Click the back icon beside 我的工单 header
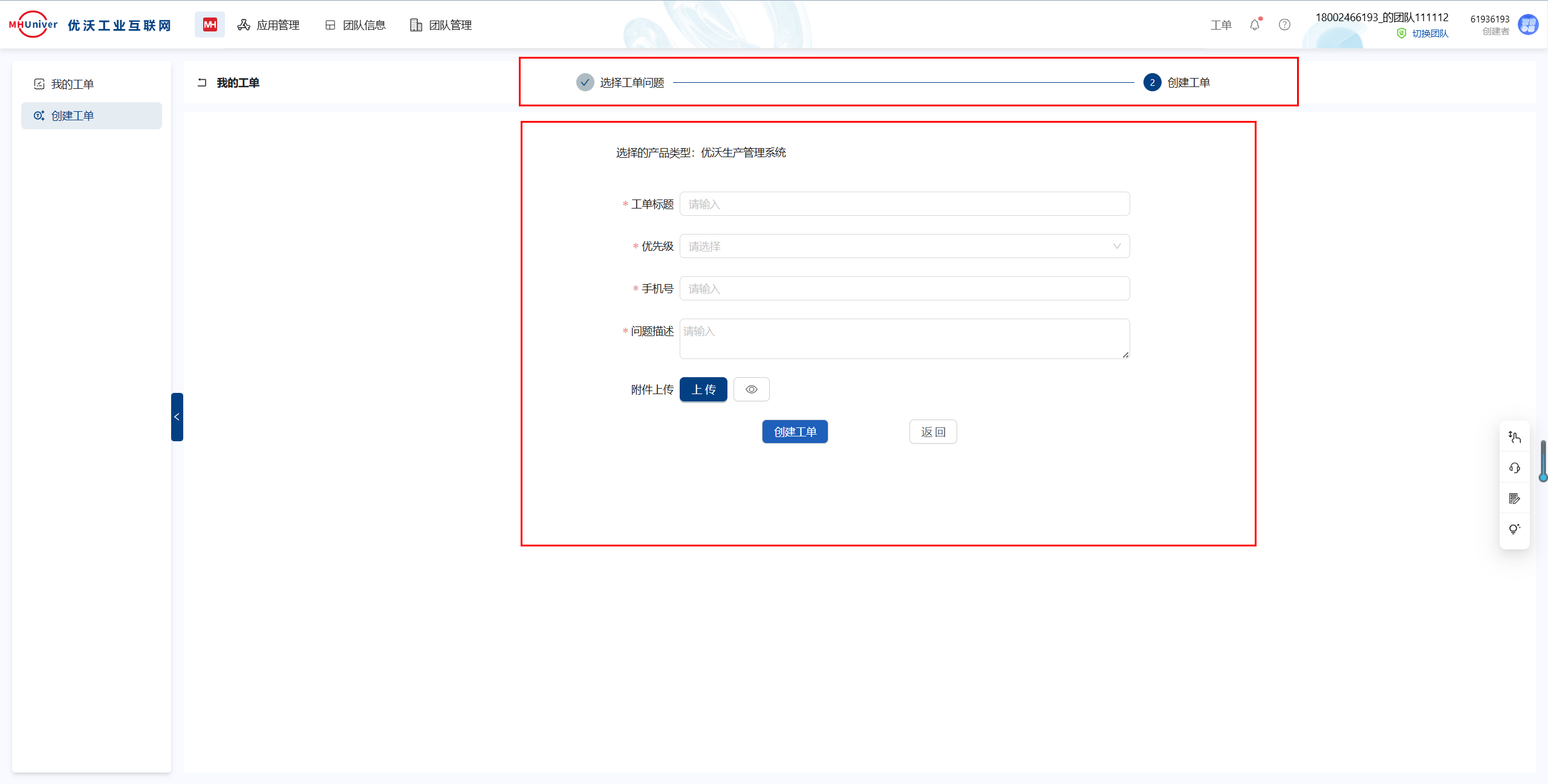Viewport: 1548px width, 784px height. click(202, 83)
